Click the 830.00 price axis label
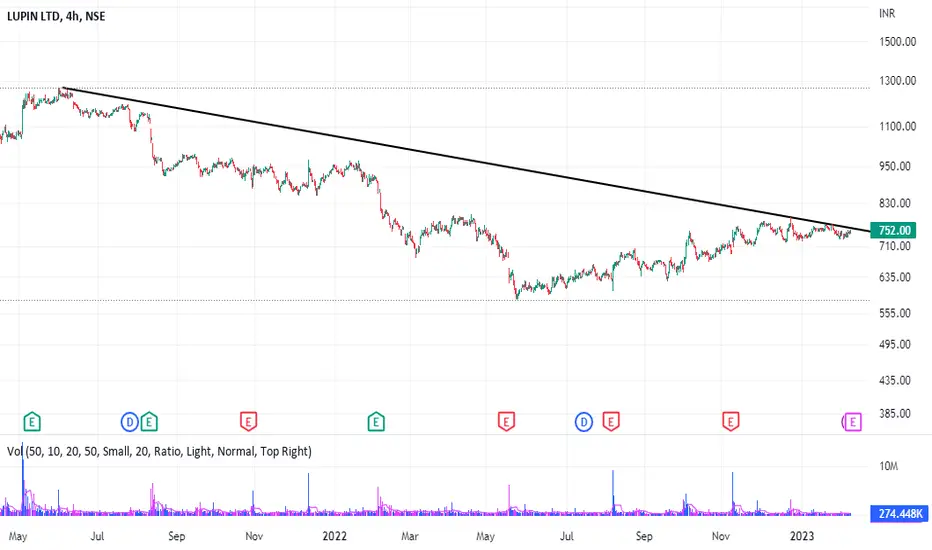Screen dimensions: 932x550 (895, 203)
